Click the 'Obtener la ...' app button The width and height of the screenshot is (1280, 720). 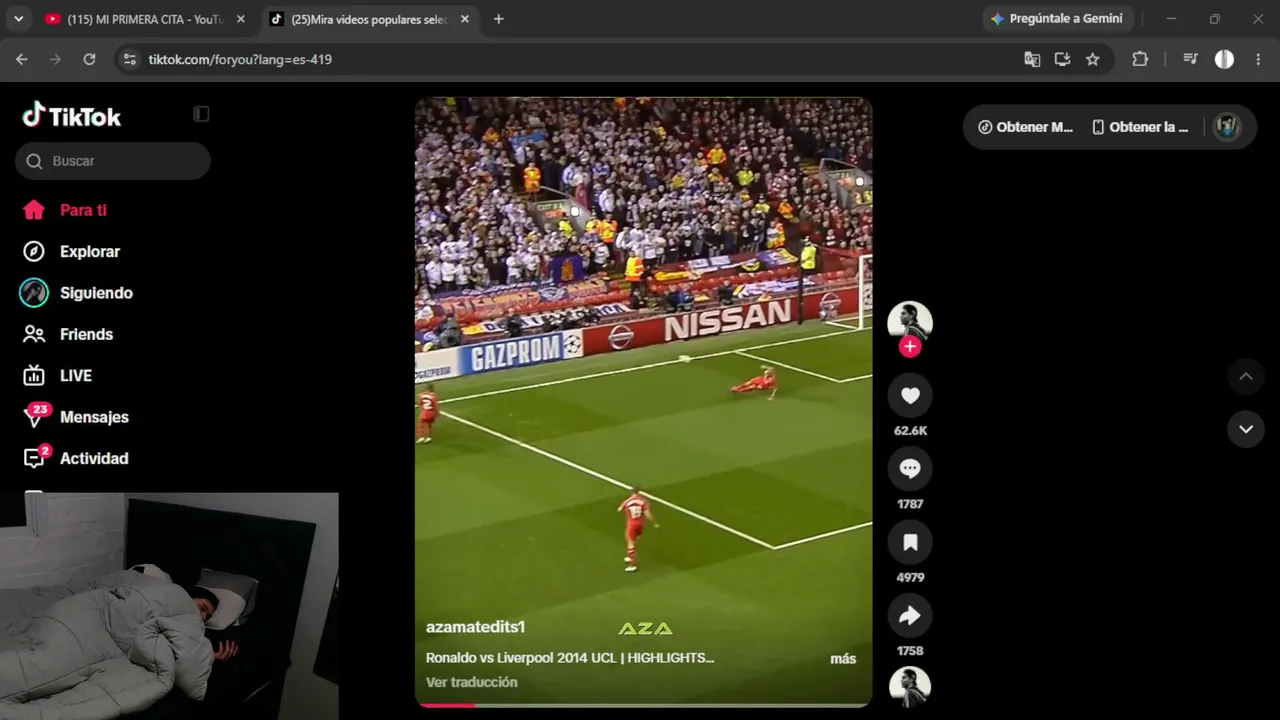click(1140, 127)
